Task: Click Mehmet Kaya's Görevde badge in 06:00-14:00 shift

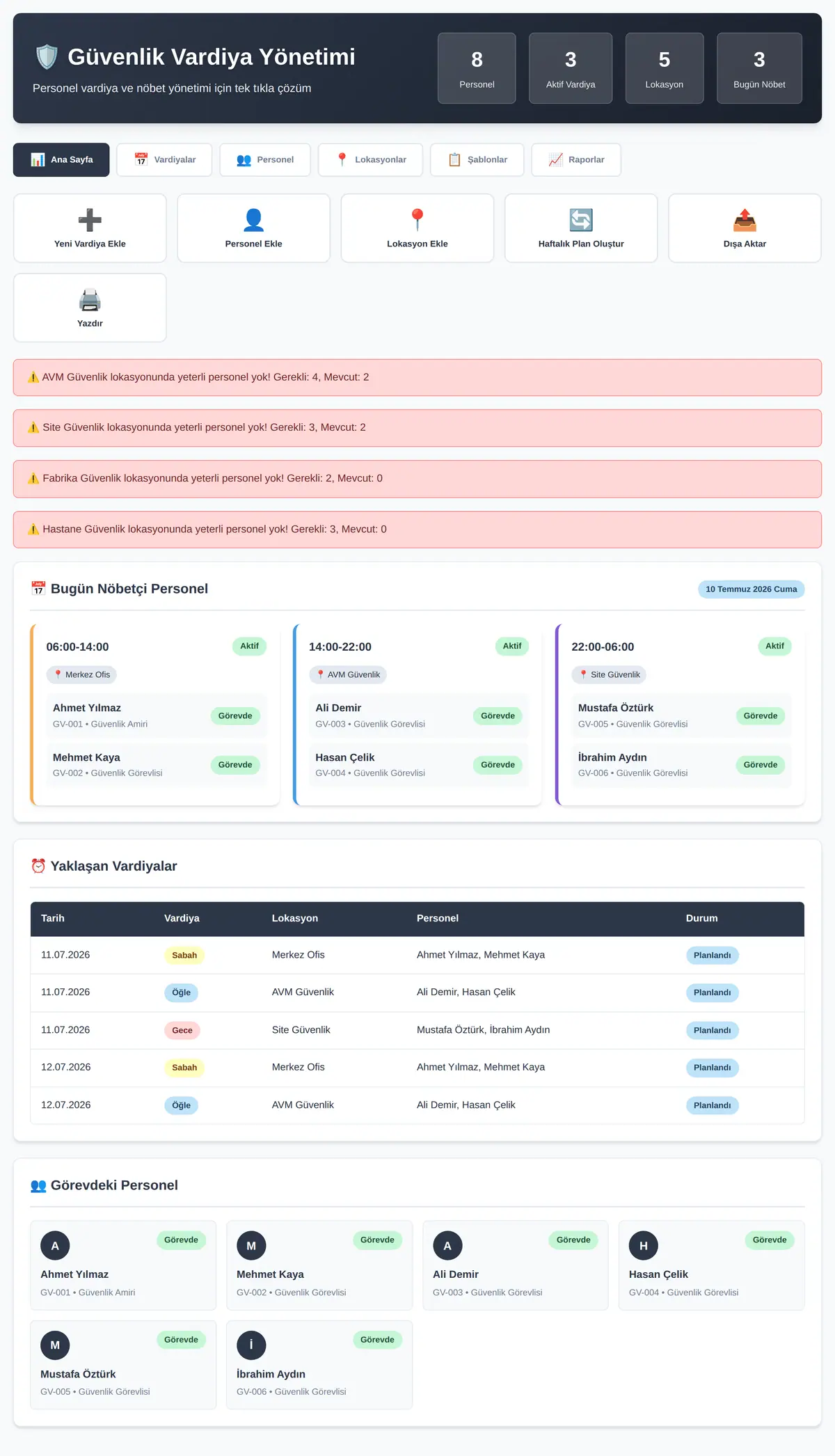Action: [x=235, y=764]
